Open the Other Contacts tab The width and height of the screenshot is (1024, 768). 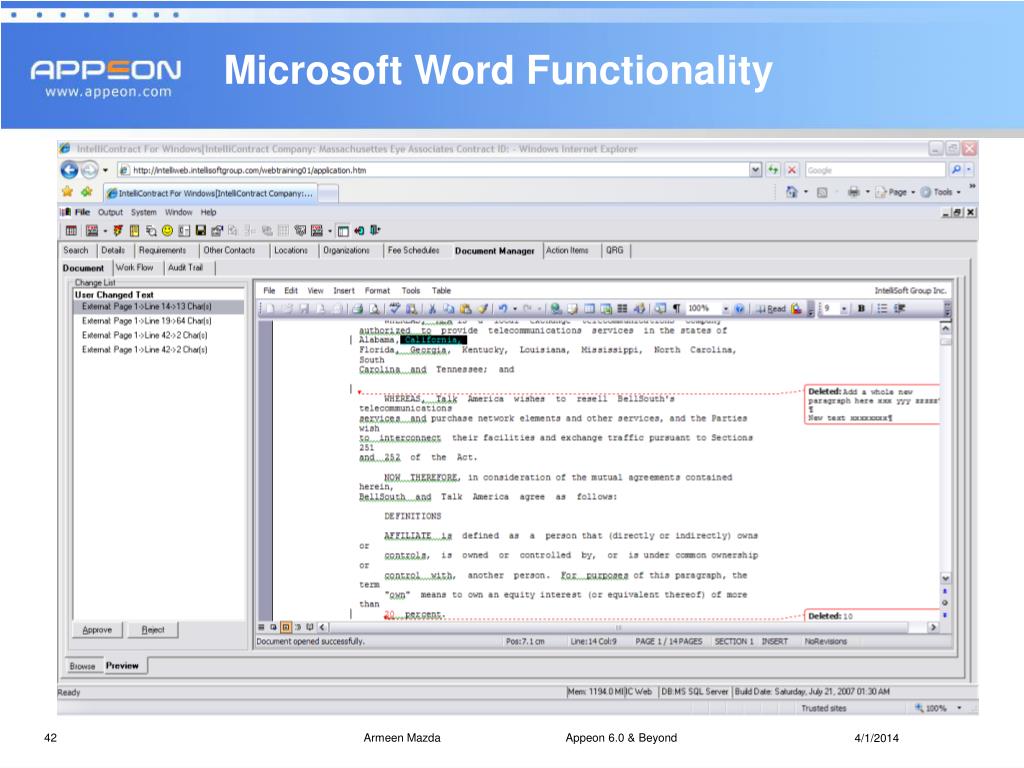click(229, 250)
